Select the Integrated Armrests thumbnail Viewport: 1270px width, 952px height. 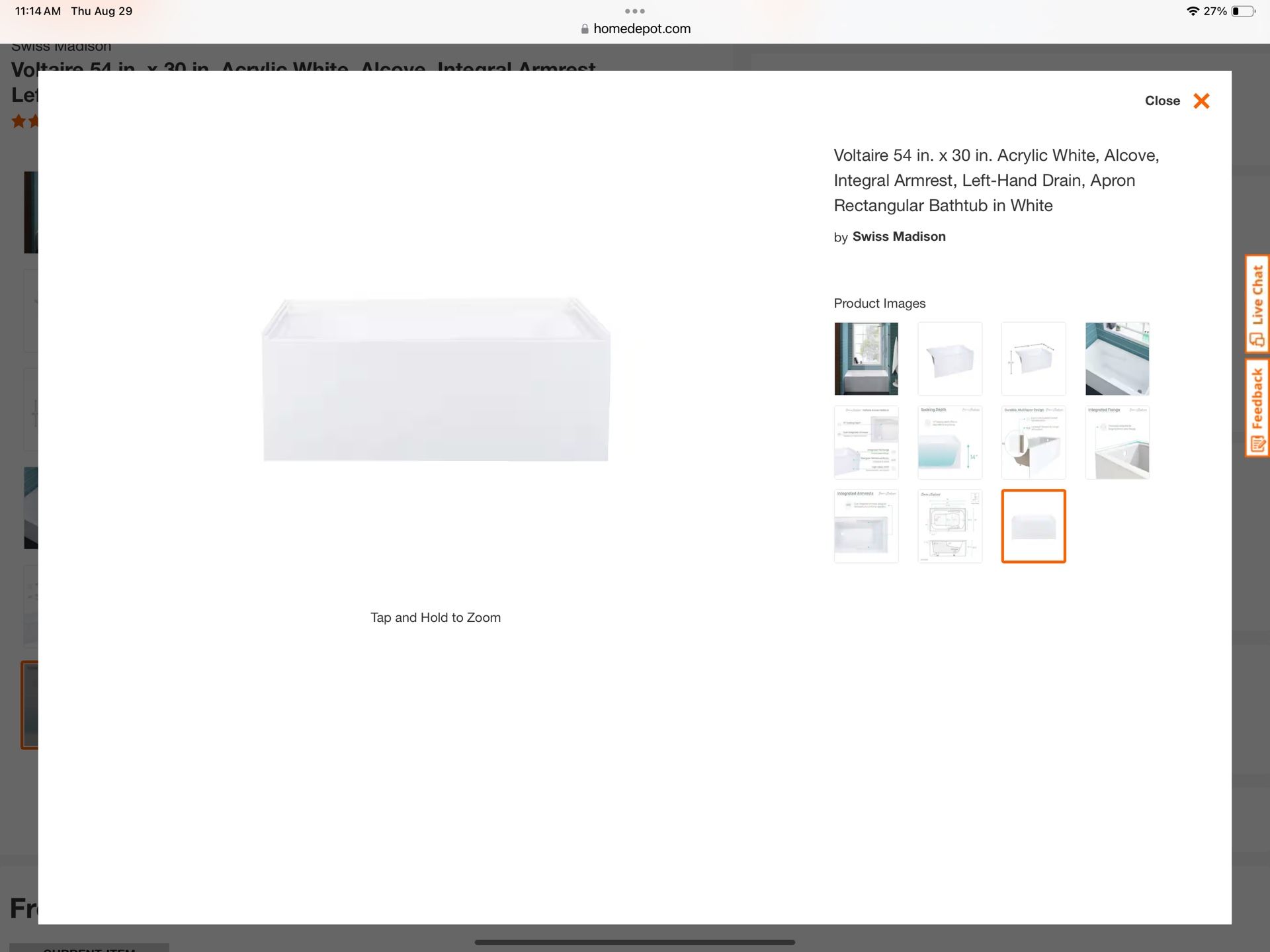(x=866, y=526)
